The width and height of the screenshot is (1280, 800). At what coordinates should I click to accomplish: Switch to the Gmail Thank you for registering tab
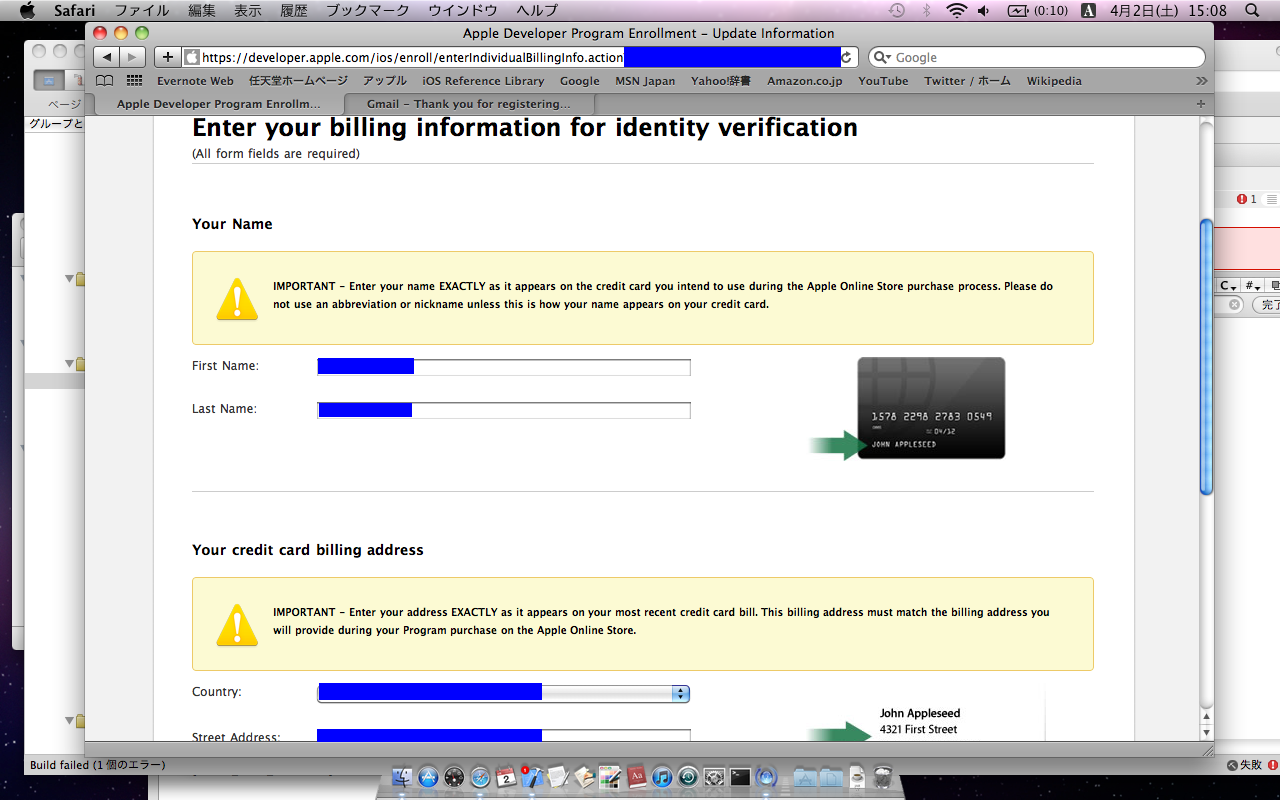pos(469,104)
